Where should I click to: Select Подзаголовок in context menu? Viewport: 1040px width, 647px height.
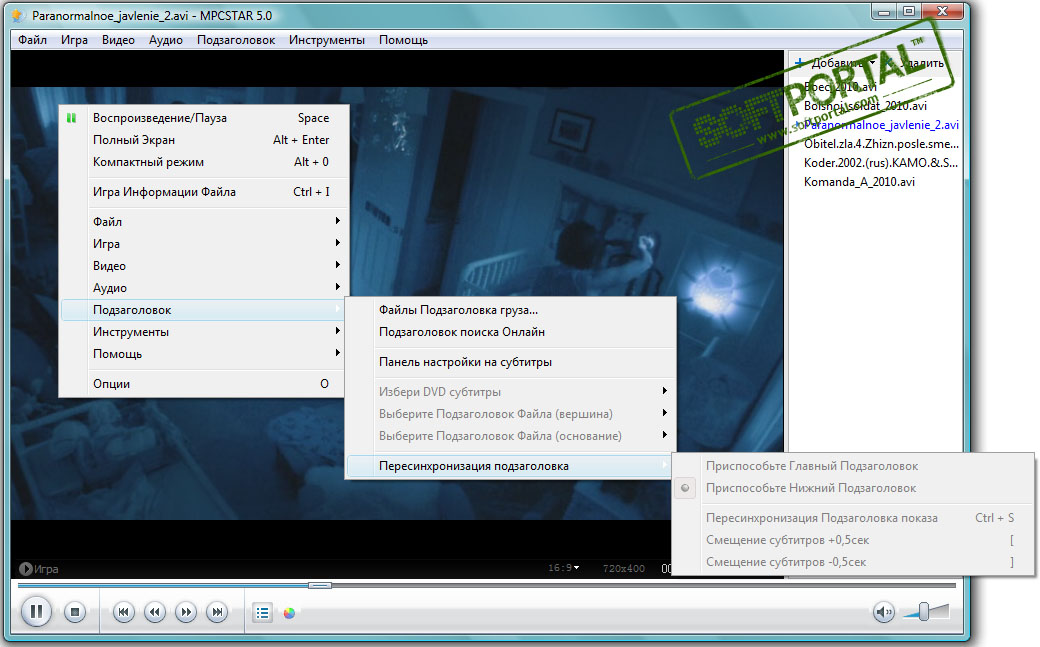tap(204, 310)
